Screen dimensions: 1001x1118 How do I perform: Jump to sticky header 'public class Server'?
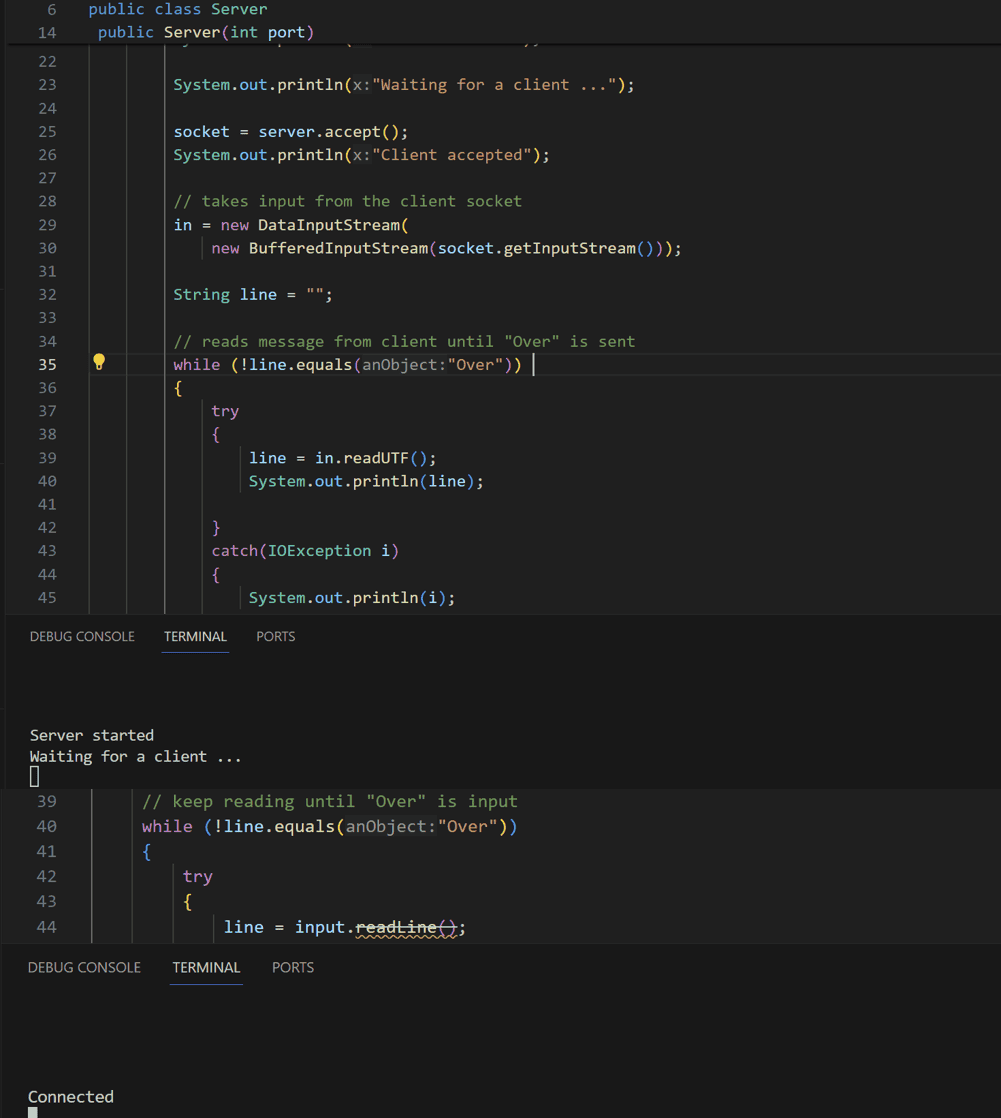click(x=177, y=10)
